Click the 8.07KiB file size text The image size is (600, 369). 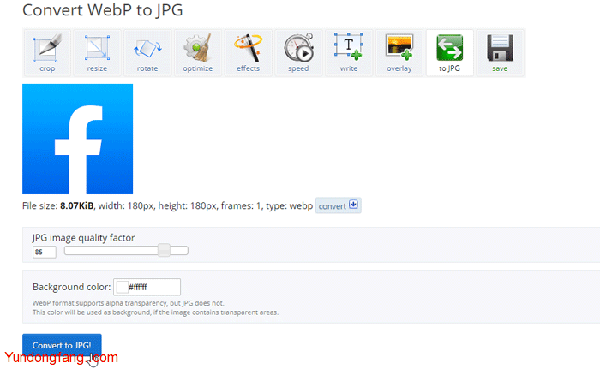pyautogui.click(x=77, y=206)
